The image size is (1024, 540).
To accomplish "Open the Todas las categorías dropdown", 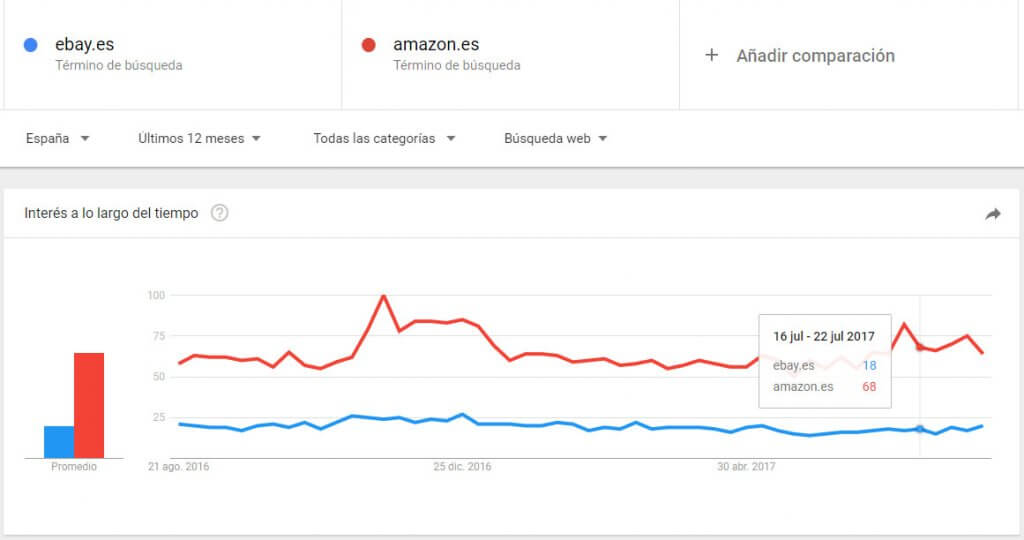I will (x=384, y=139).
